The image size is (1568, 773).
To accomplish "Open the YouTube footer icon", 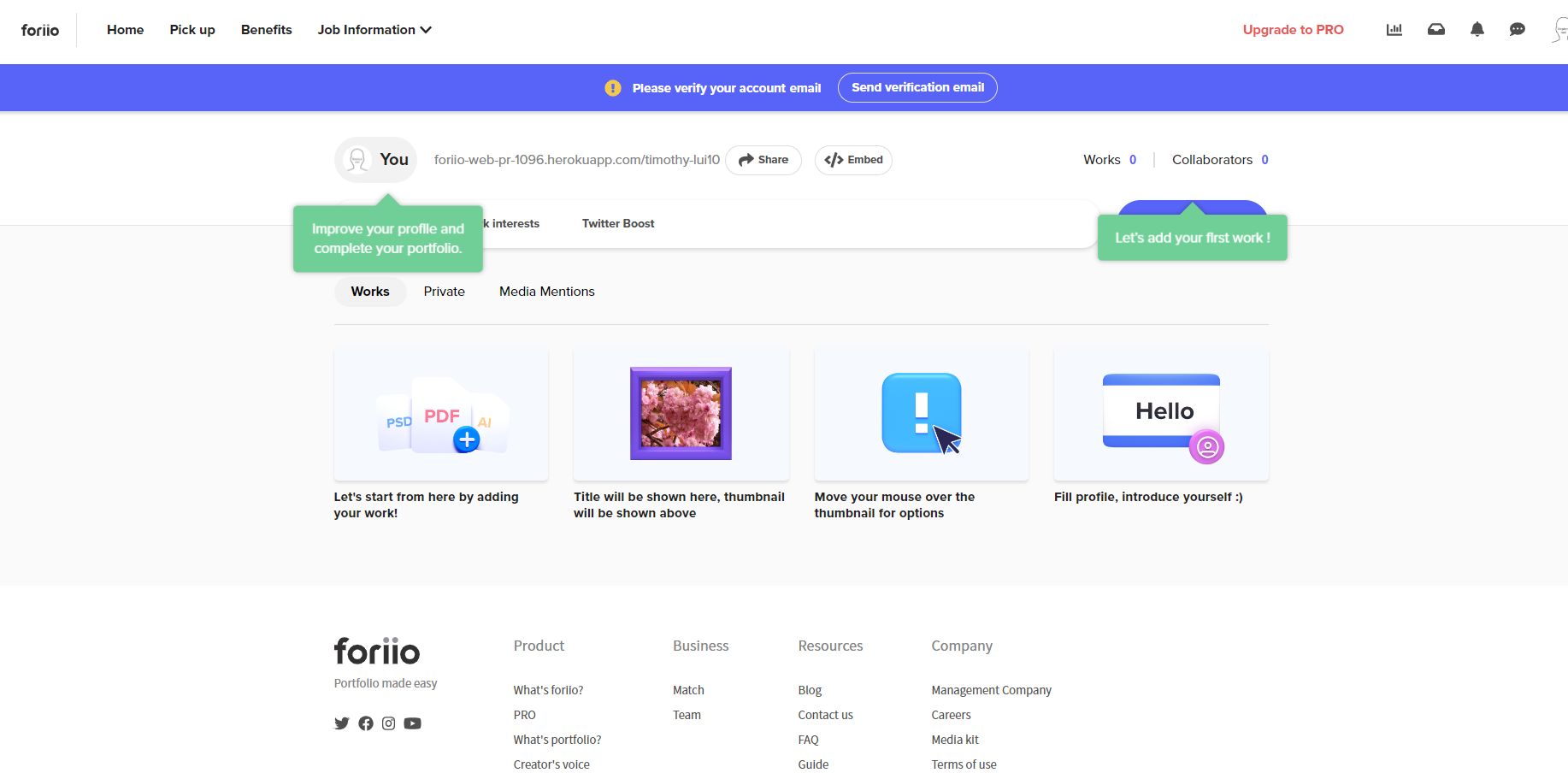I will pos(412,723).
